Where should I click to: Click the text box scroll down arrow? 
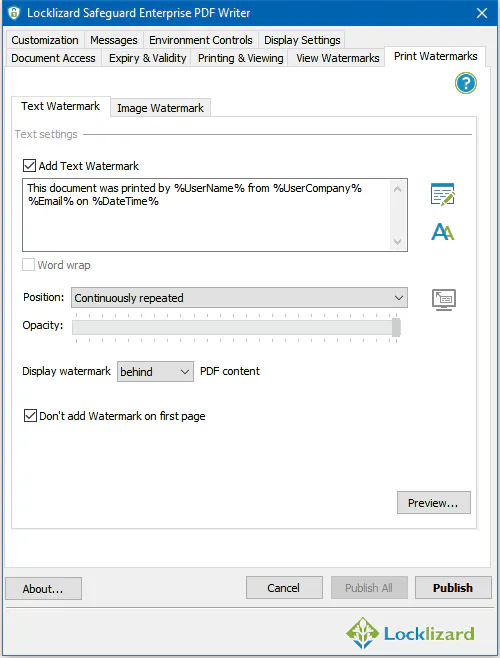(398, 242)
